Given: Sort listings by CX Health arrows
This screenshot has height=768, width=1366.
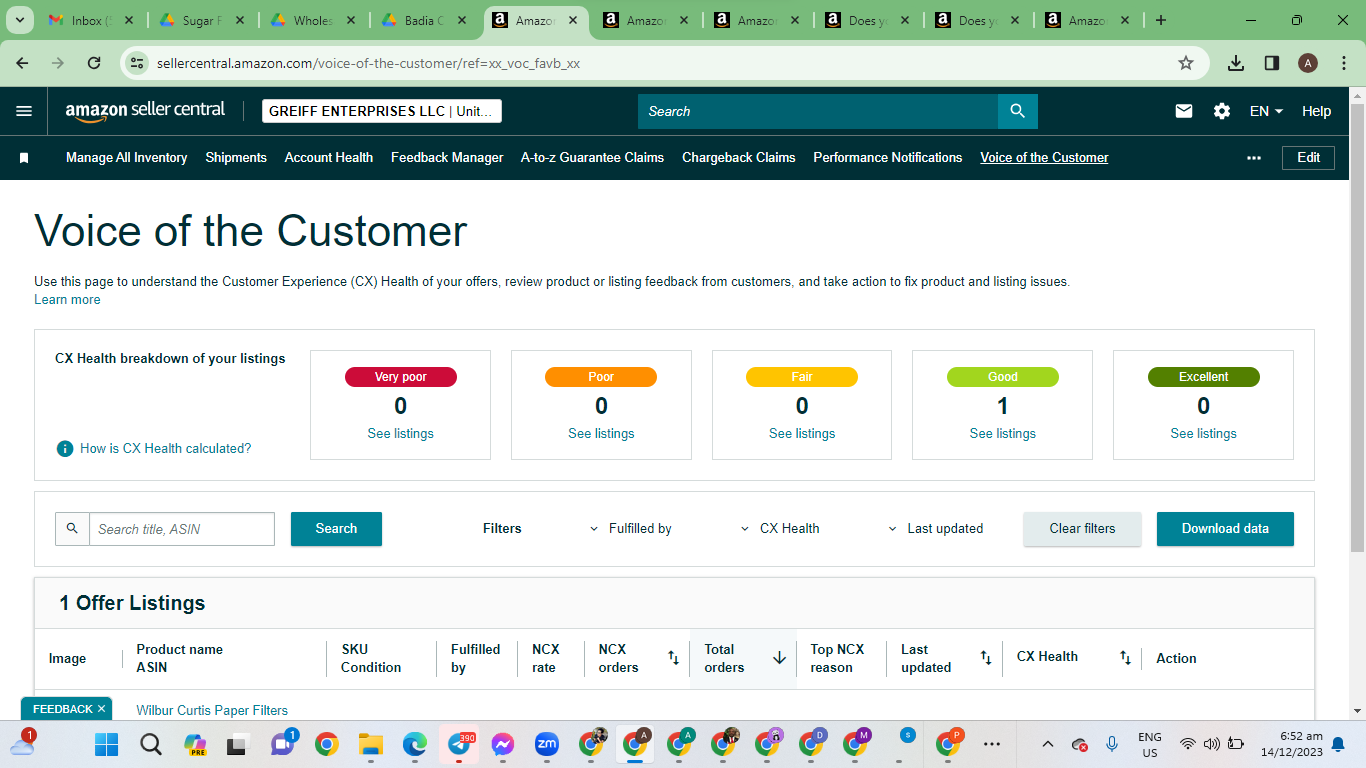Looking at the screenshot, I should click(1125, 658).
